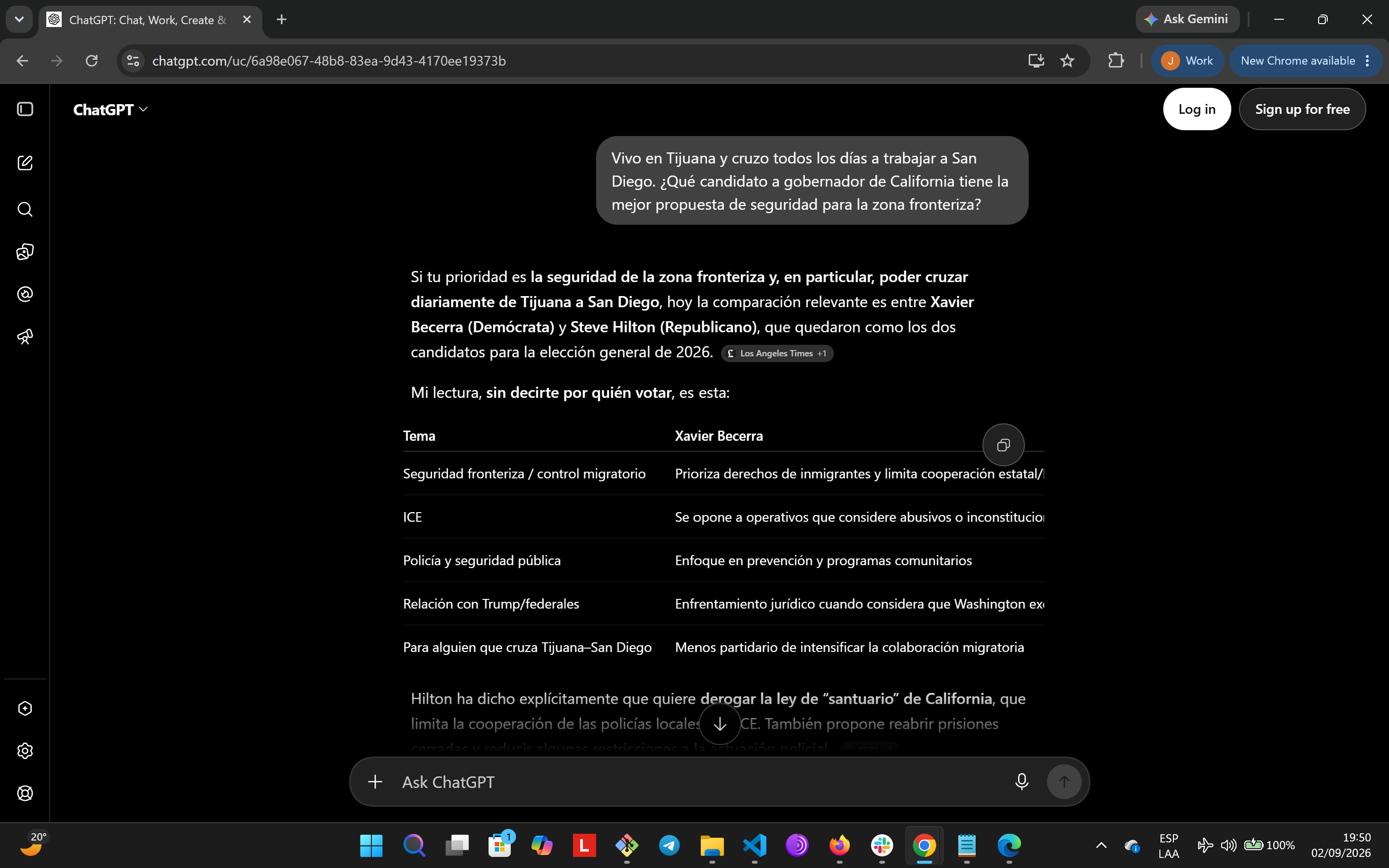1389x868 pixels.
Task: Open ChatGPT settings gear icon
Action: tap(25, 751)
